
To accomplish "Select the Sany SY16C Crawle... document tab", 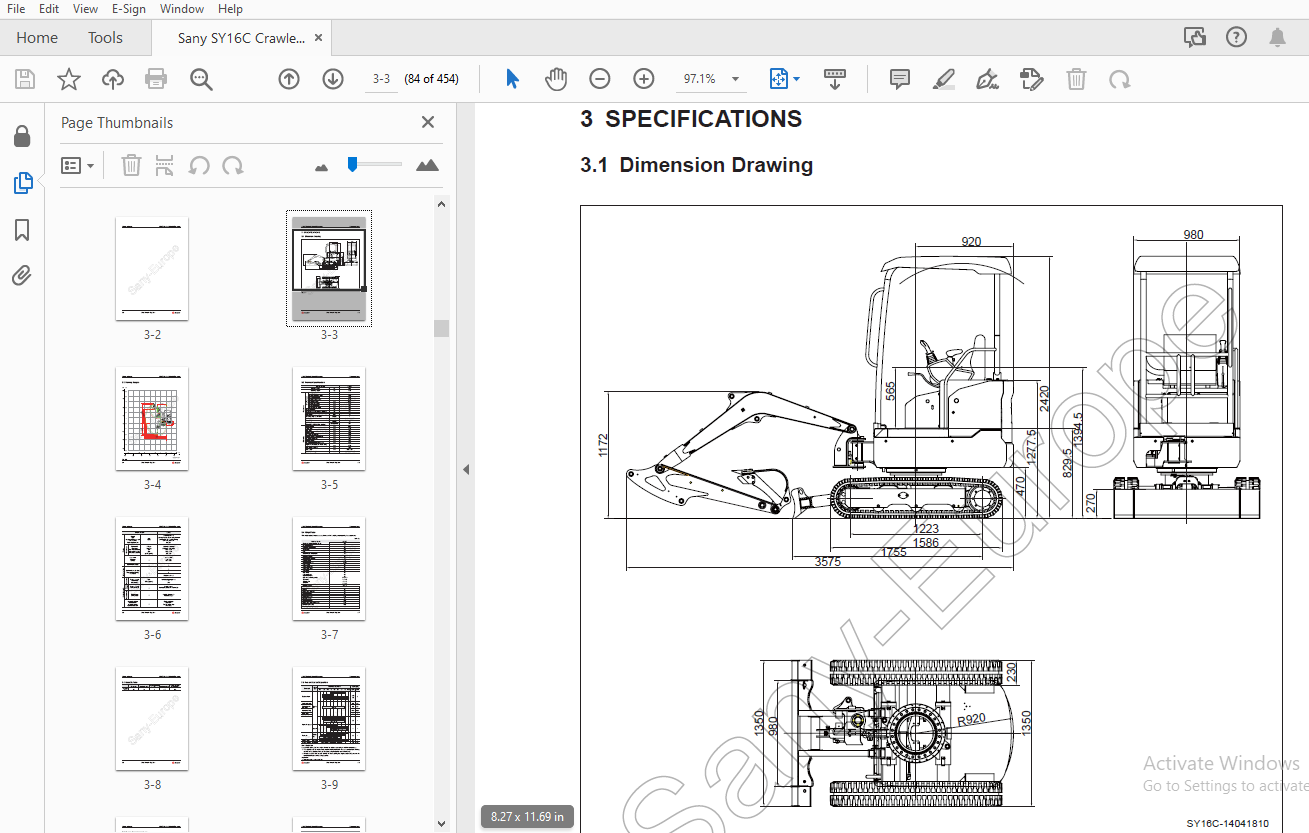I will click(x=241, y=38).
